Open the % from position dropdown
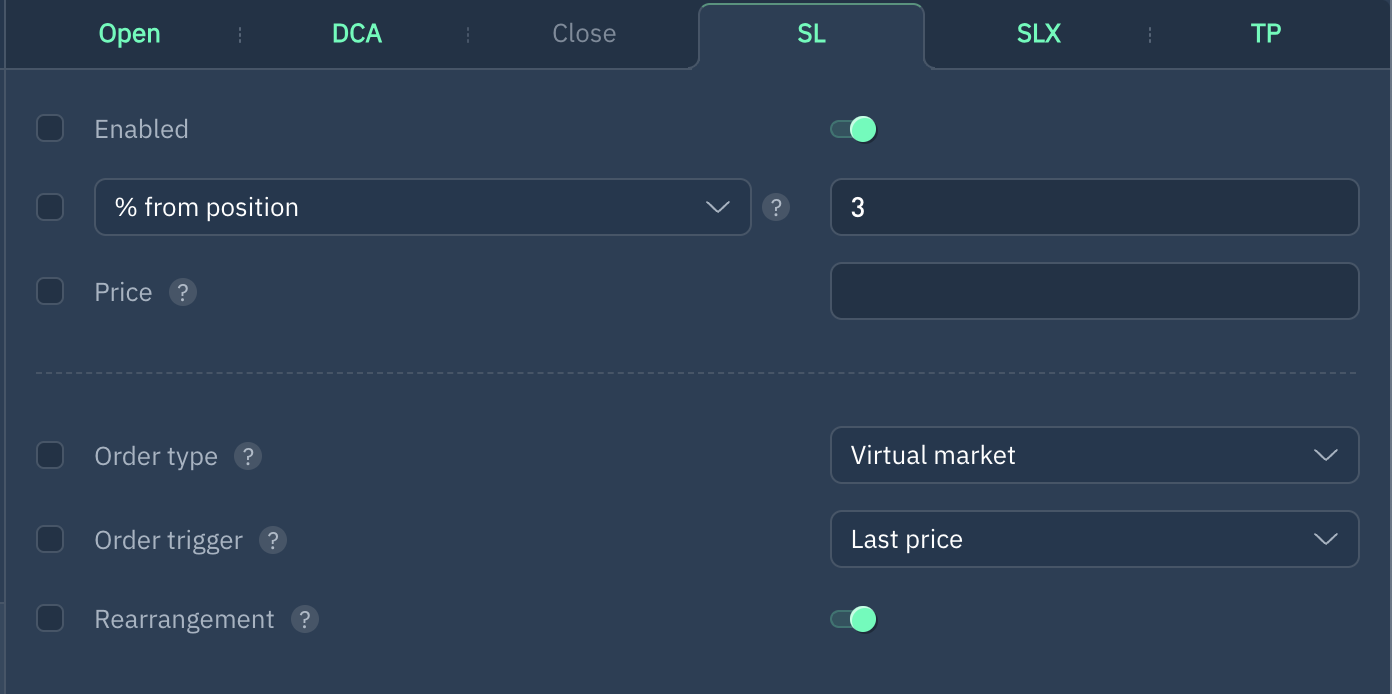The image size is (1392, 694). [x=422, y=207]
